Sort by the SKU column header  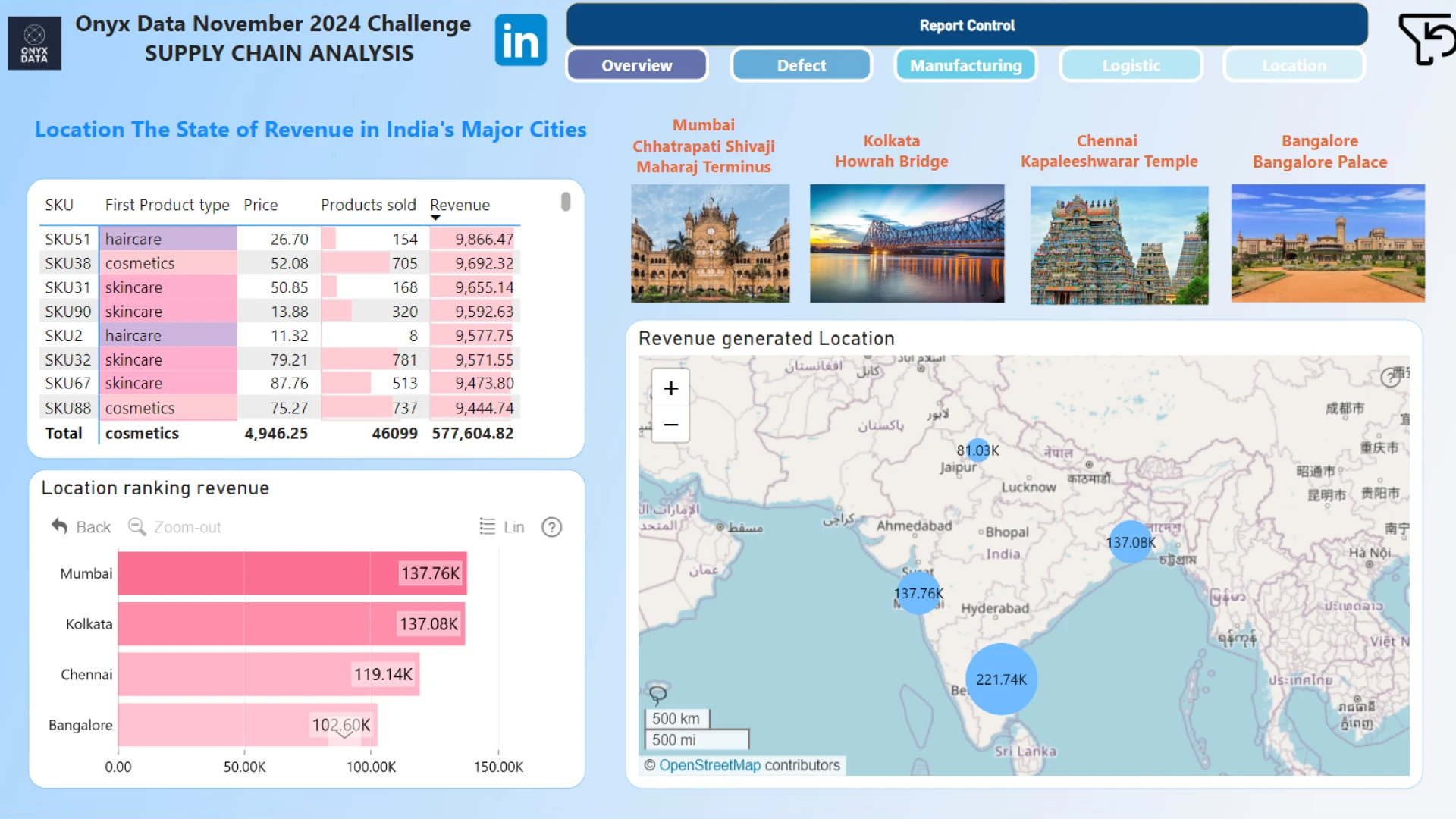[59, 205]
